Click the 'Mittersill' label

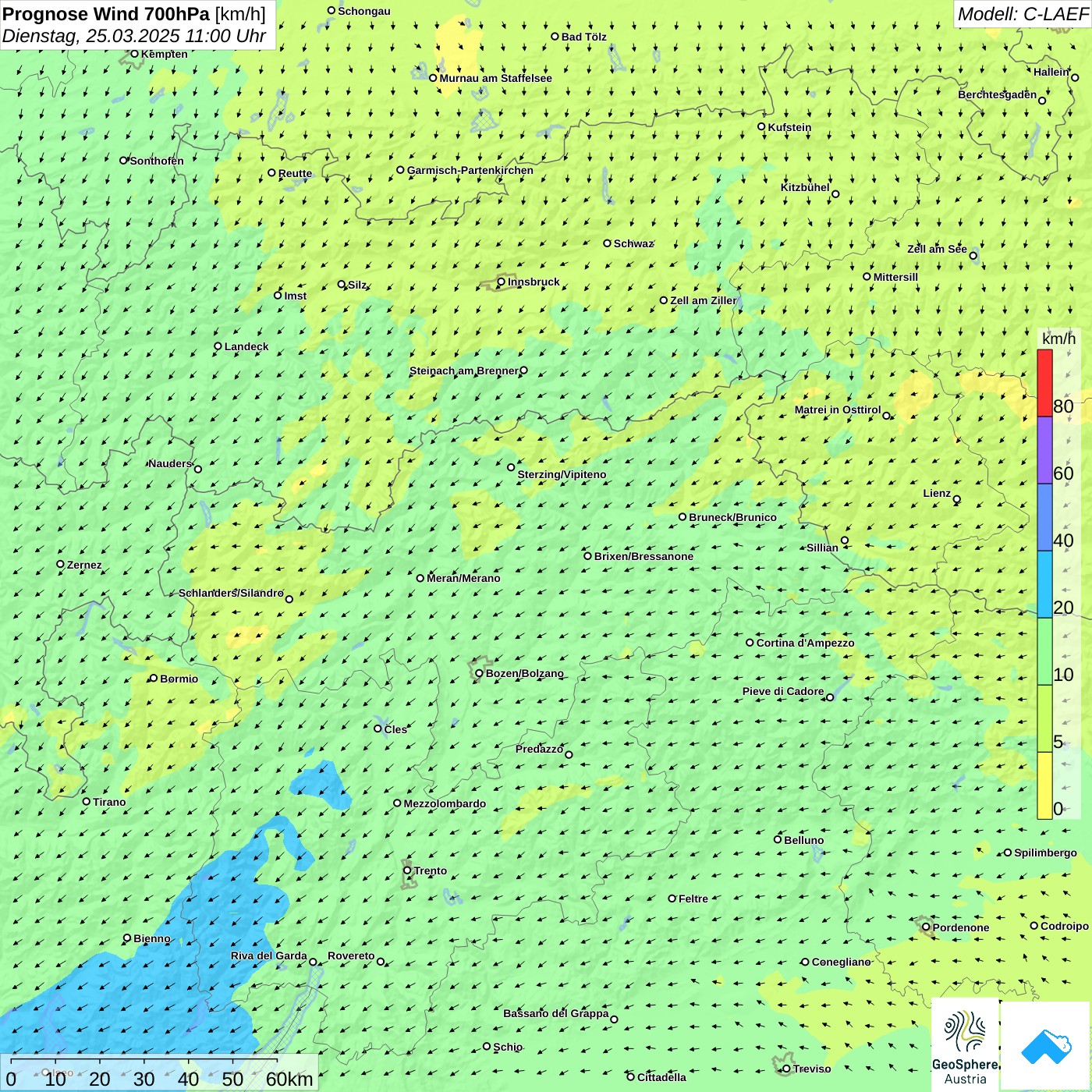pyautogui.click(x=895, y=277)
